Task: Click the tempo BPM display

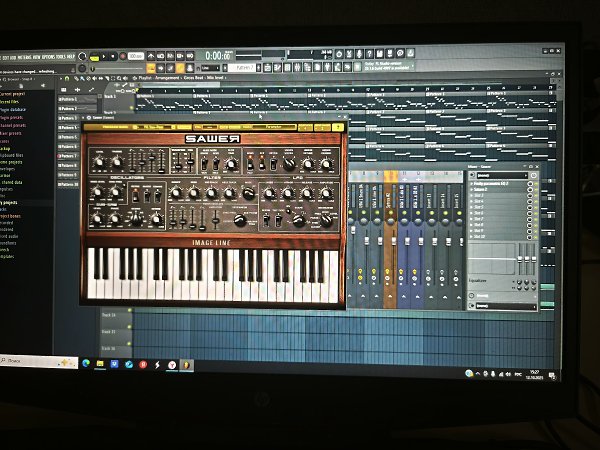Action: (136, 57)
